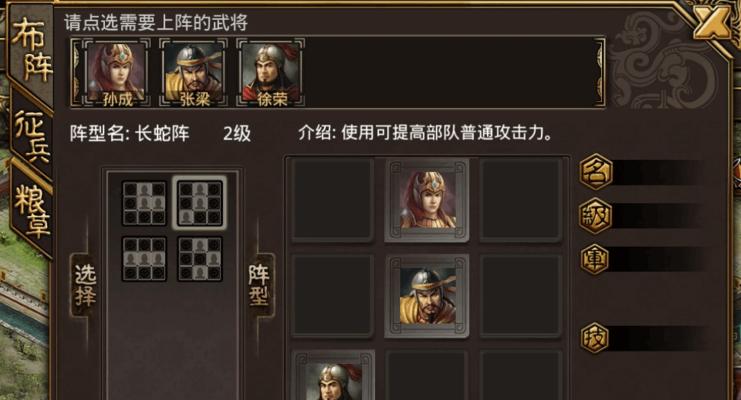Image resolution: width=741 pixels, height=400 pixels.
Task: Choose the bottom-left formation pattern icon
Action: (144, 259)
